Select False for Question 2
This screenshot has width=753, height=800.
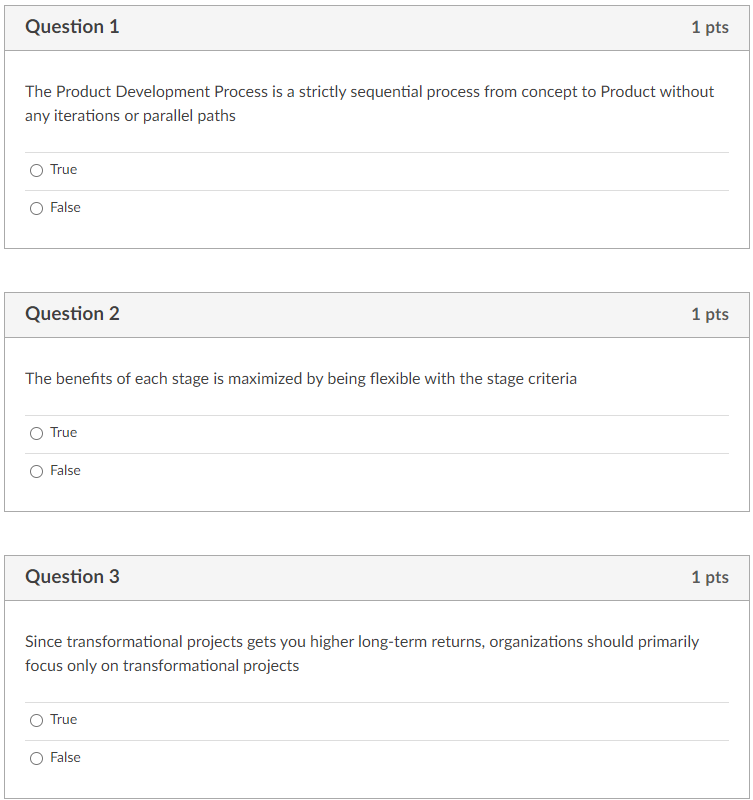36,471
